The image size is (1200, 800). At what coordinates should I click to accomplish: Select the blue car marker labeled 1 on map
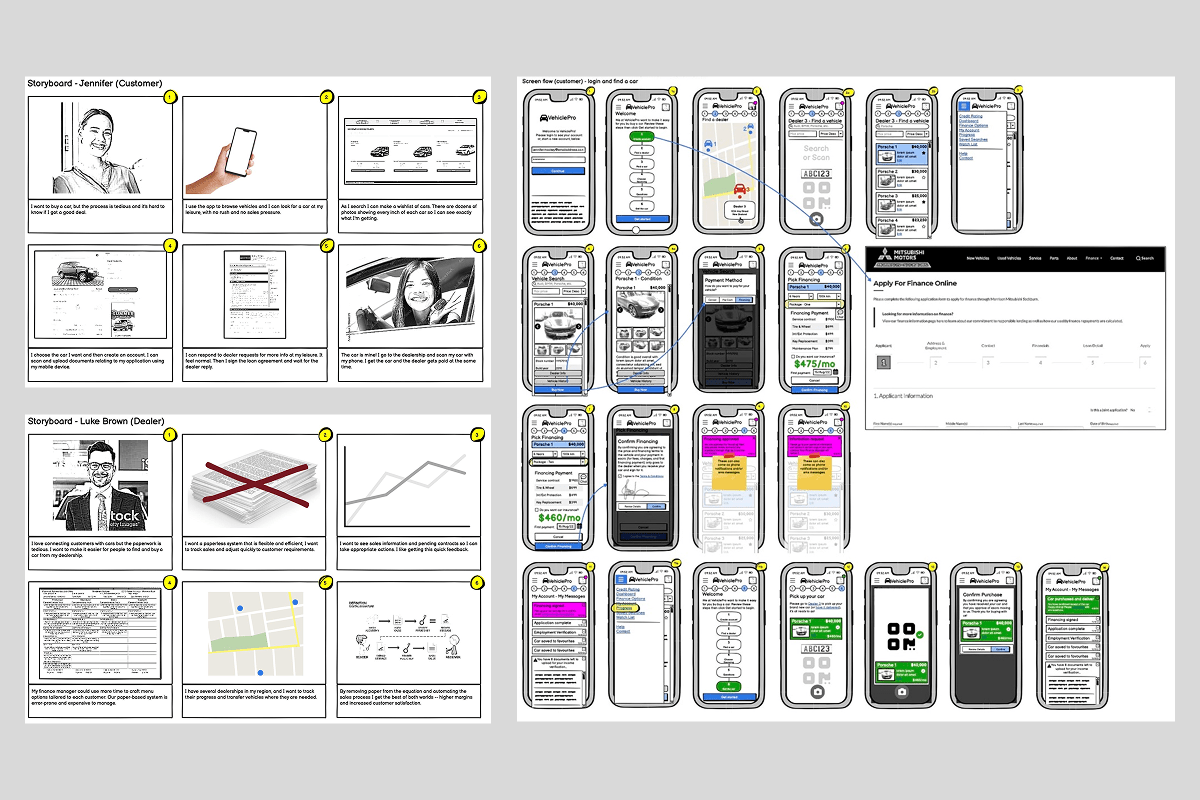point(709,143)
